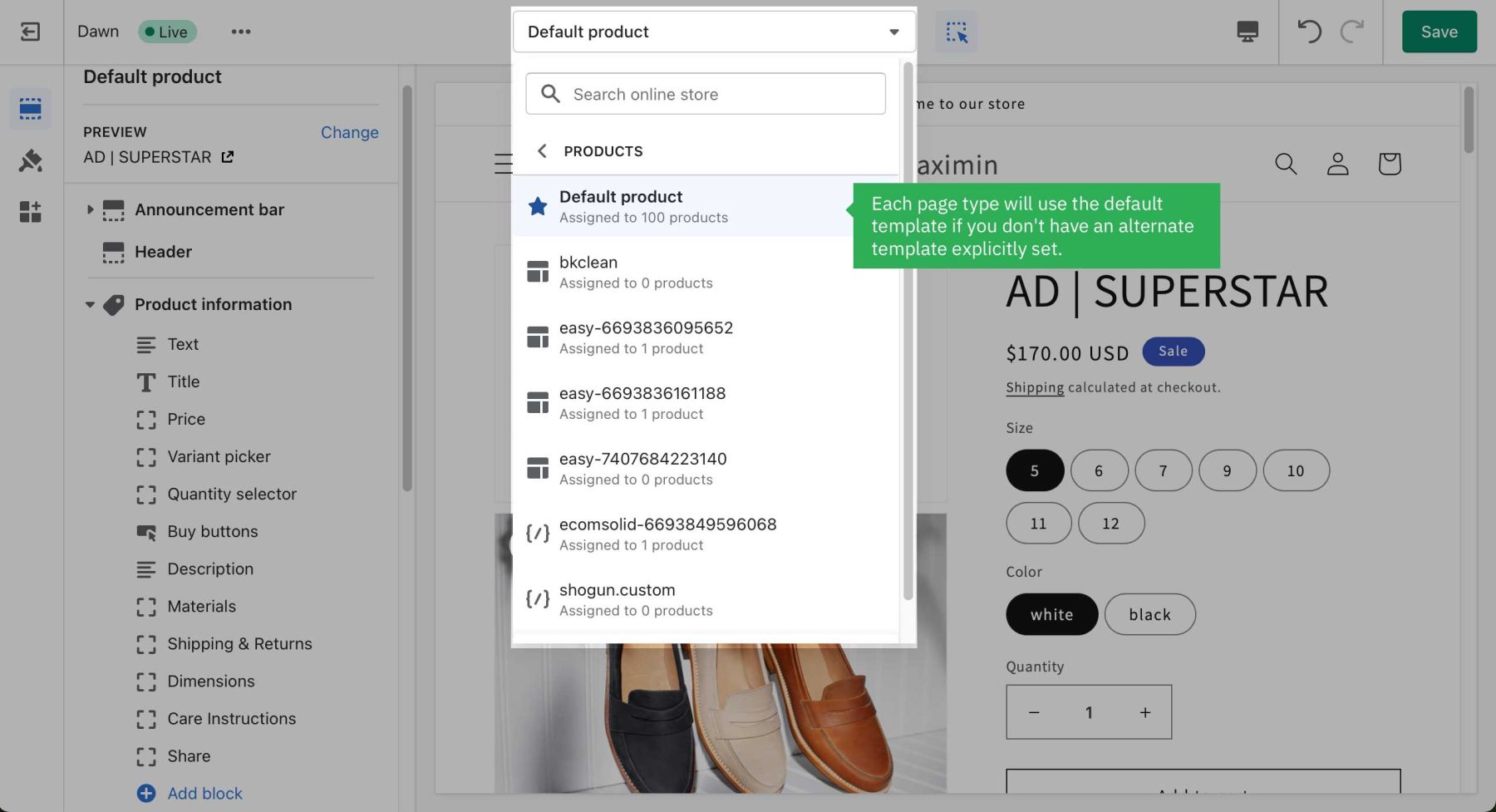Toggle the inspector selection tool
Image resolution: width=1496 pixels, height=812 pixels.
coord(957,32)
